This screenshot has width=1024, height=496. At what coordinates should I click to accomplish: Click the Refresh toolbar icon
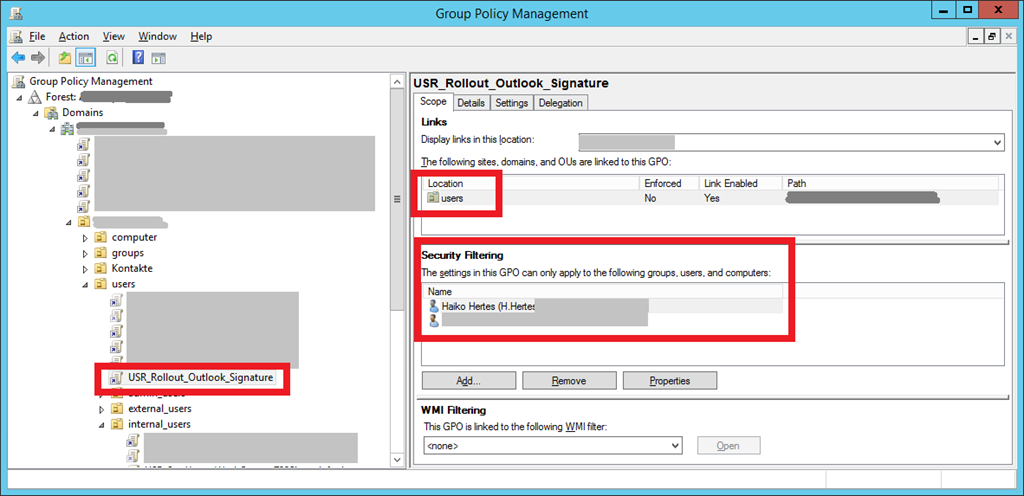click(x=112, y=58)
